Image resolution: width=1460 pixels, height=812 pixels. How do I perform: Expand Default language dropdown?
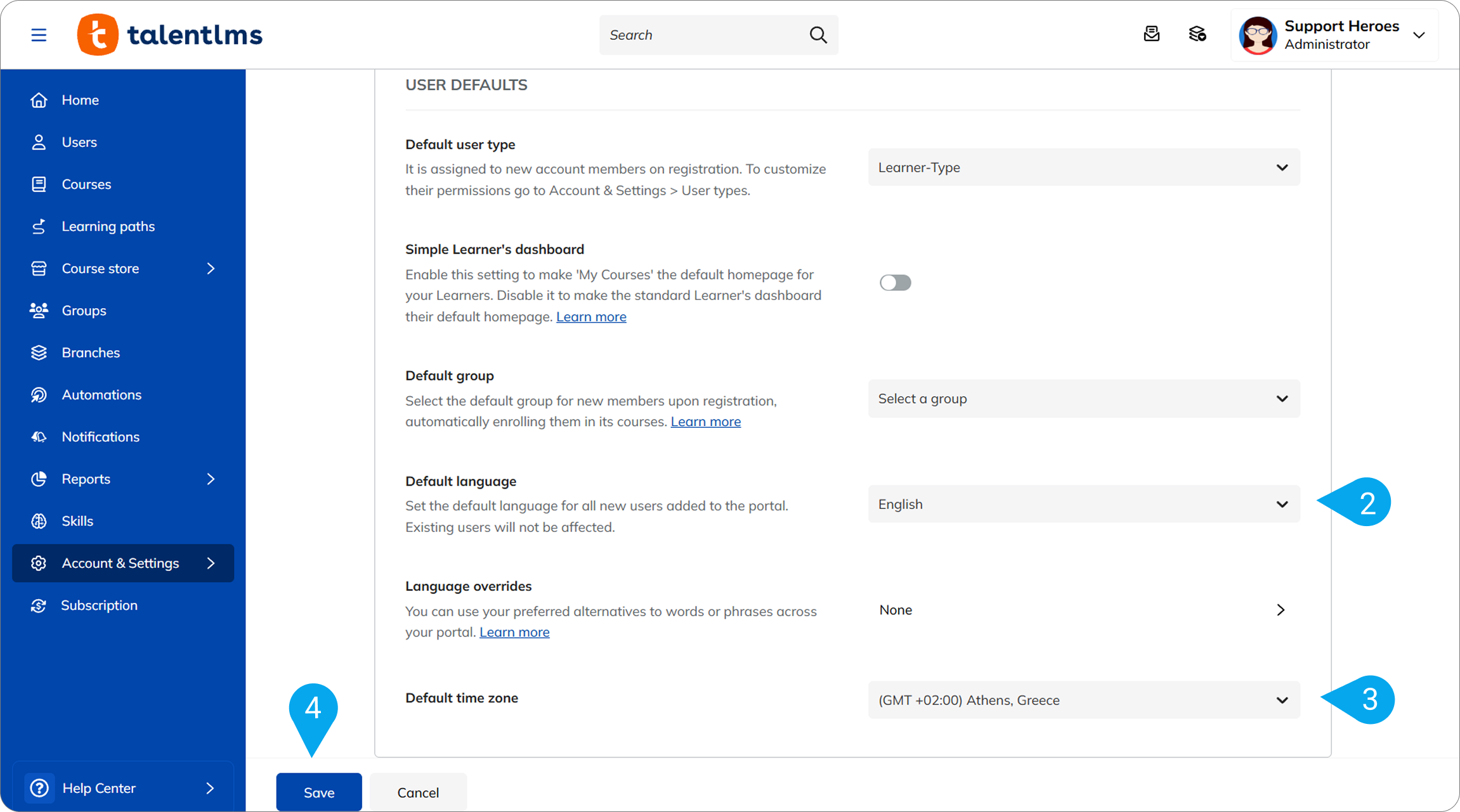pyautogui.click(x=1083, y=505)
